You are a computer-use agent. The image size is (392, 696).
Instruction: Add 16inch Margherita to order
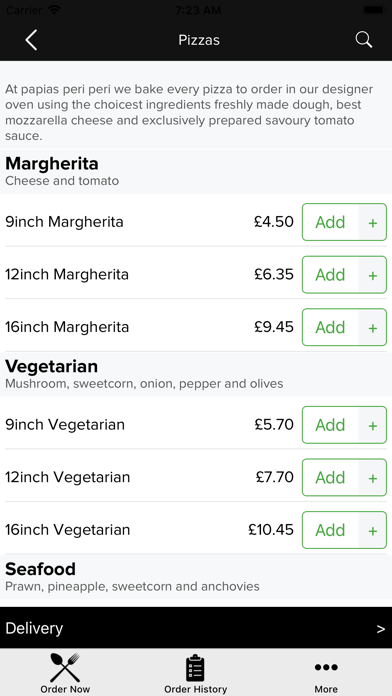point(330,328)
